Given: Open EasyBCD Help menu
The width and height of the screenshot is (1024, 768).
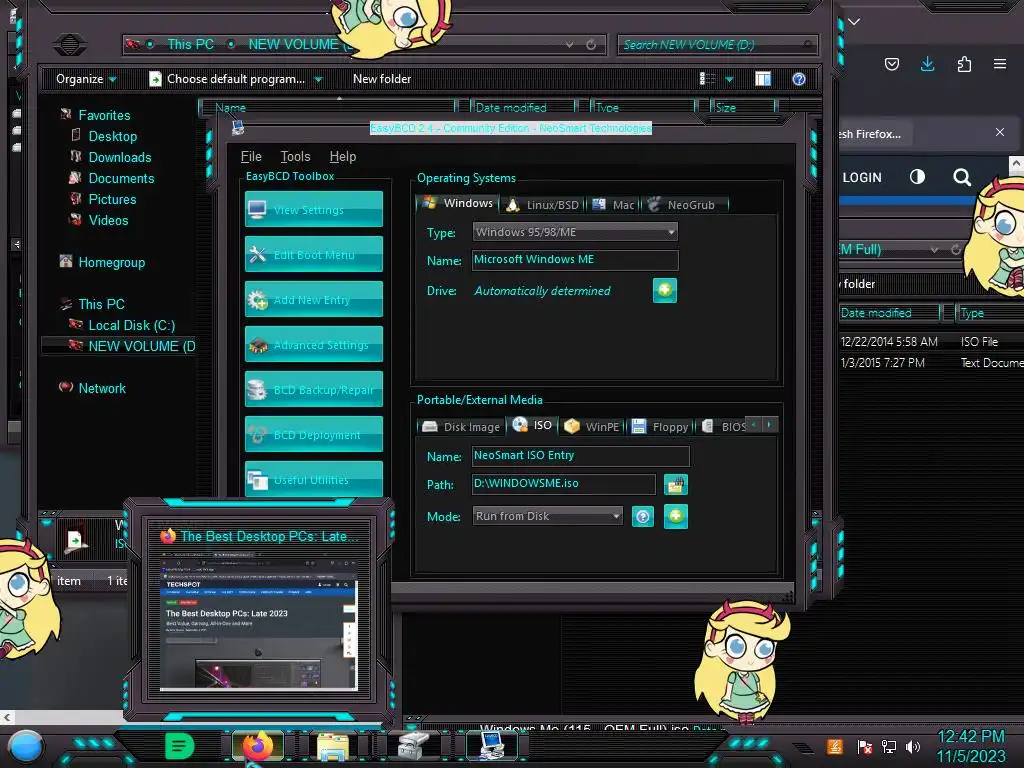Looking at the screenshot, I should 343,157.
